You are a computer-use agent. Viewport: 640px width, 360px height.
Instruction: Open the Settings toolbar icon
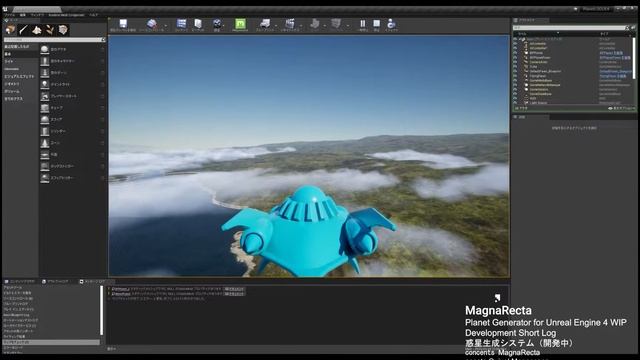click(x=217, y=23)
